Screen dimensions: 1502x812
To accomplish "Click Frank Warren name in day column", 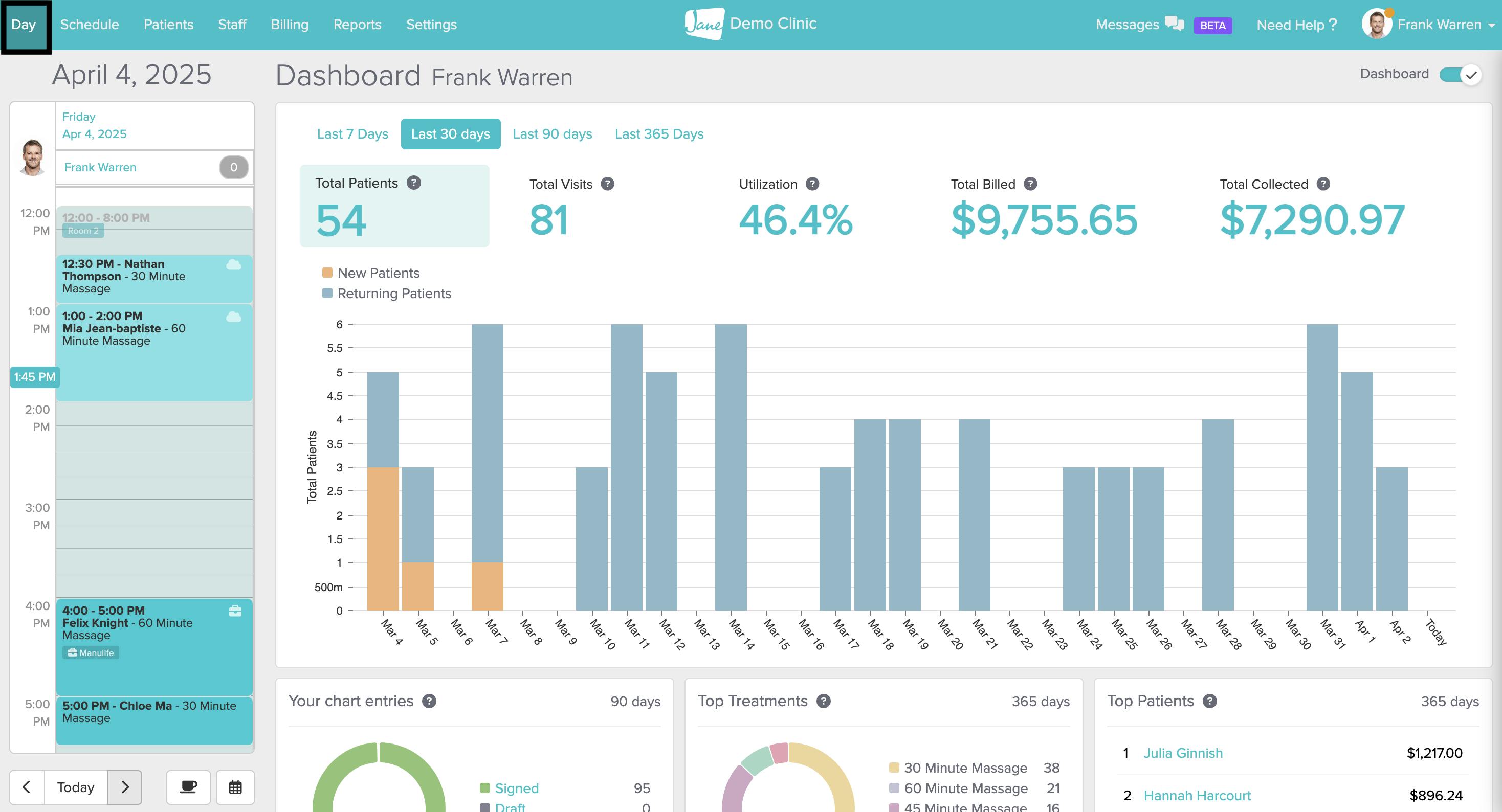I will pyautogui.click(x=100, y=167).
